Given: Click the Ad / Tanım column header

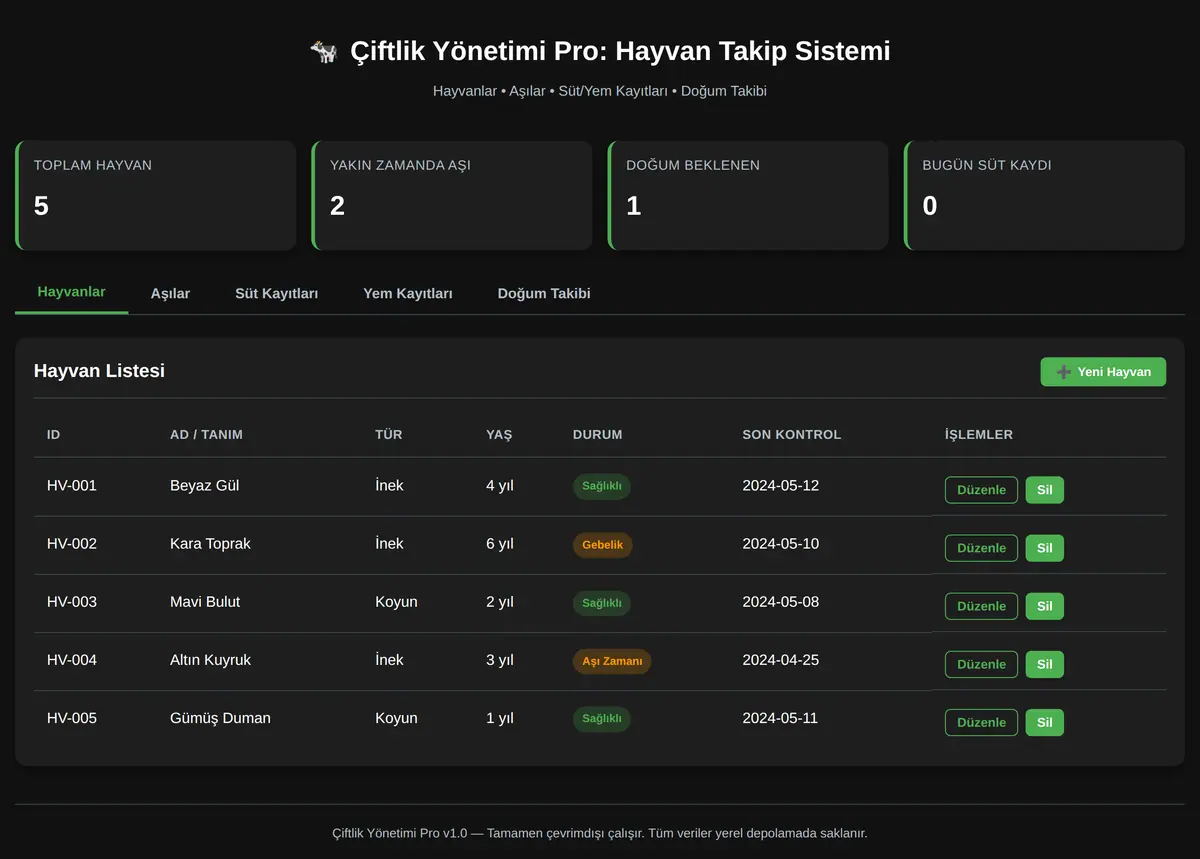Looking at the screenshot, I should [206, 435].
